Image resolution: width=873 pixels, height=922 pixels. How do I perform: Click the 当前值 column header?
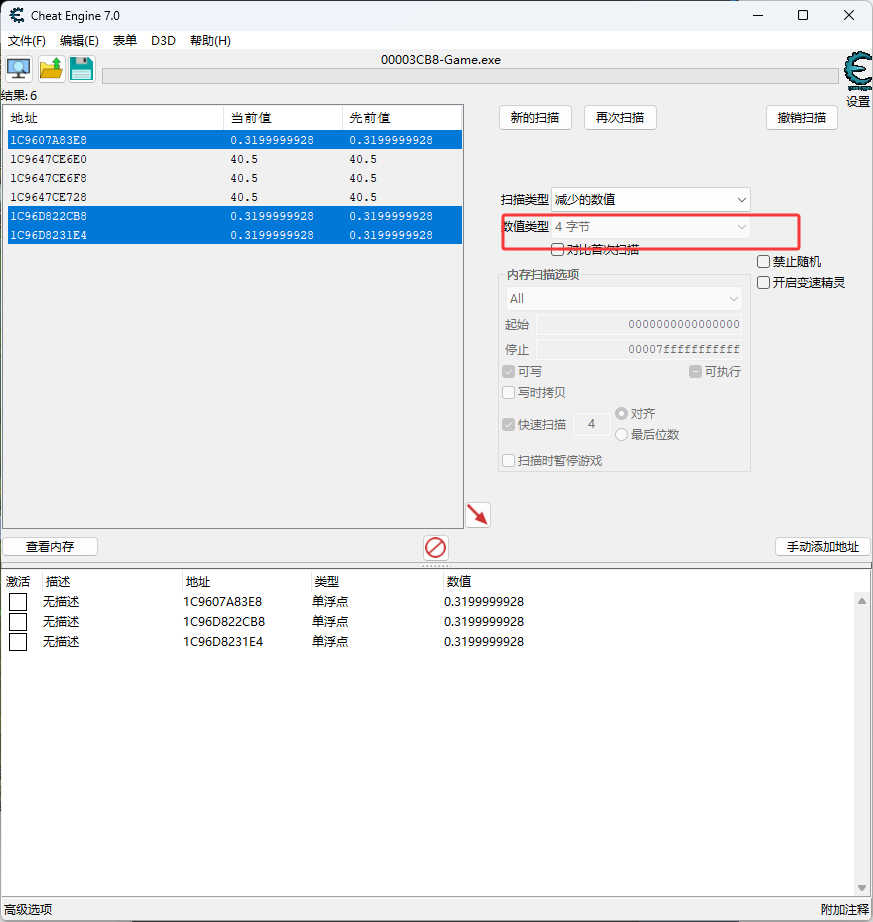tap(283, 118)
